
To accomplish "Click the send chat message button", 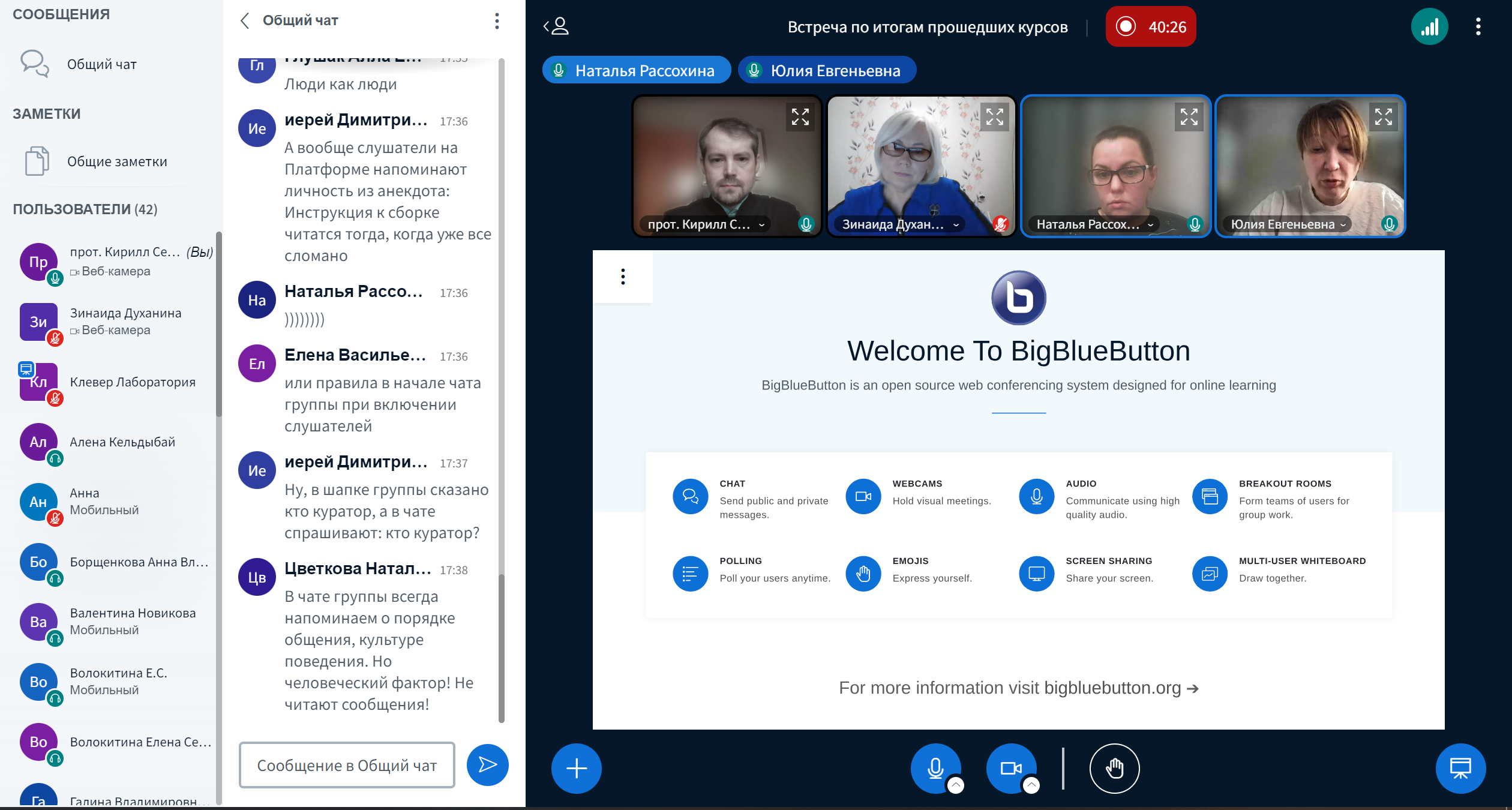I will pos(487,764).
